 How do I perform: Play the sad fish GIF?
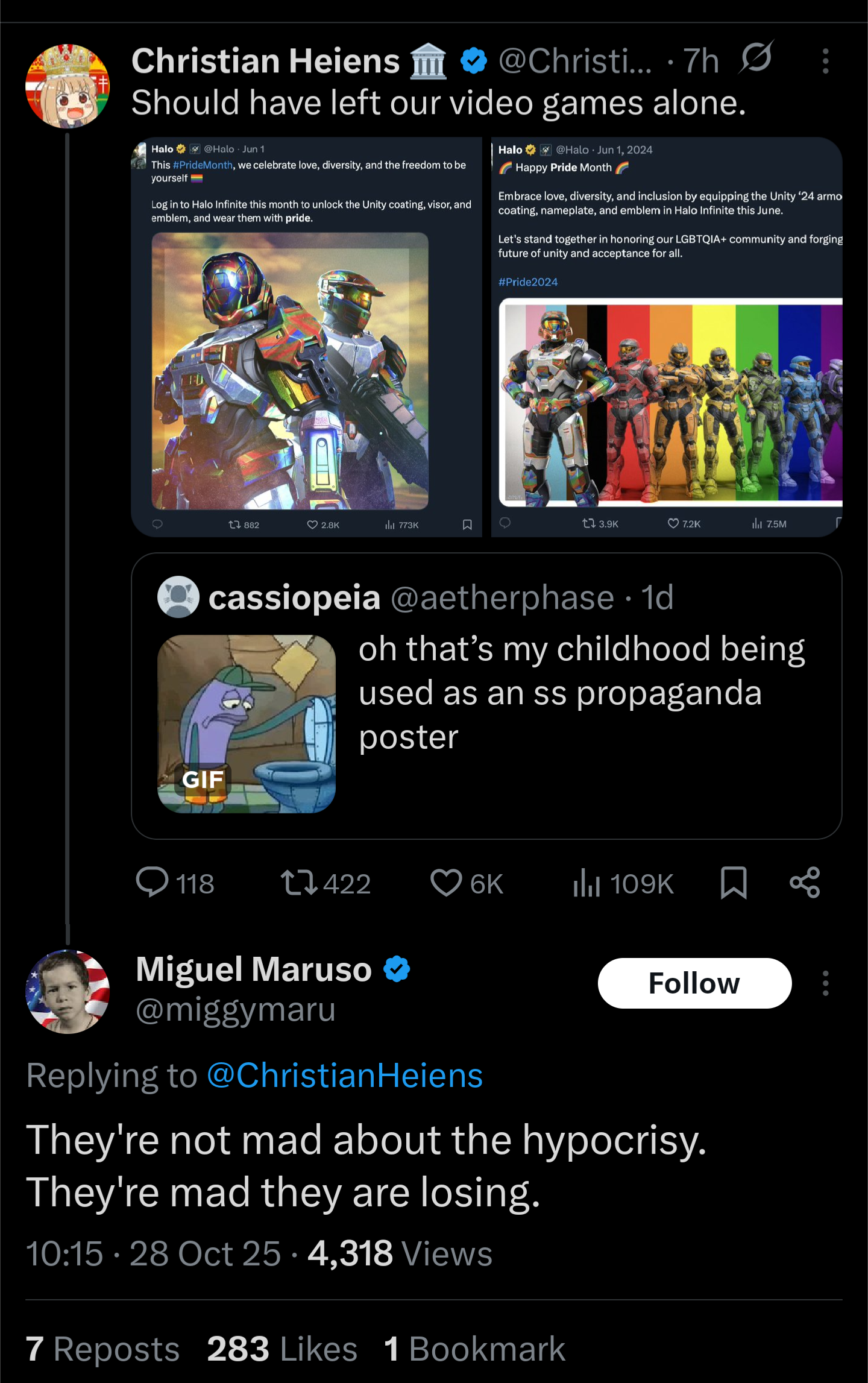[246, 723]
